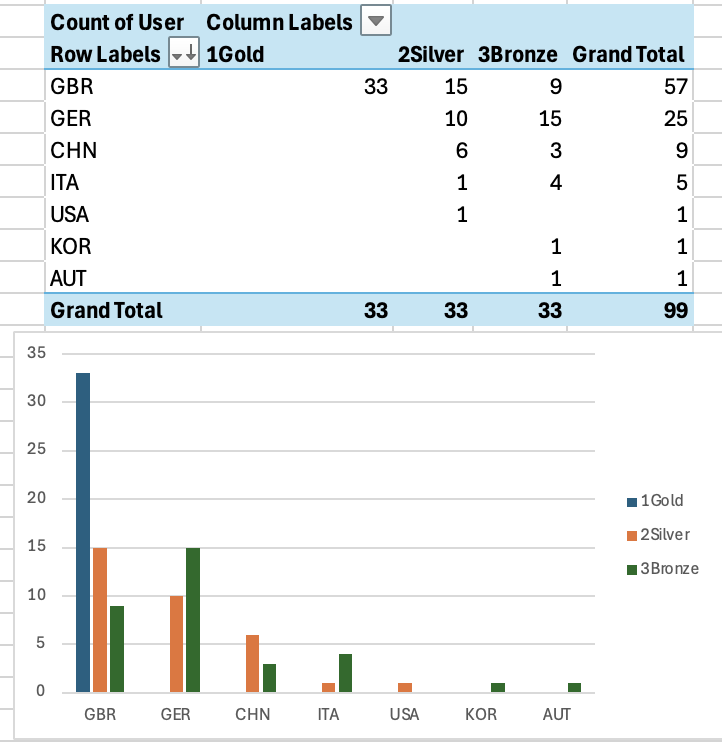Select the 1Gold column header cell

coord(236,55)
